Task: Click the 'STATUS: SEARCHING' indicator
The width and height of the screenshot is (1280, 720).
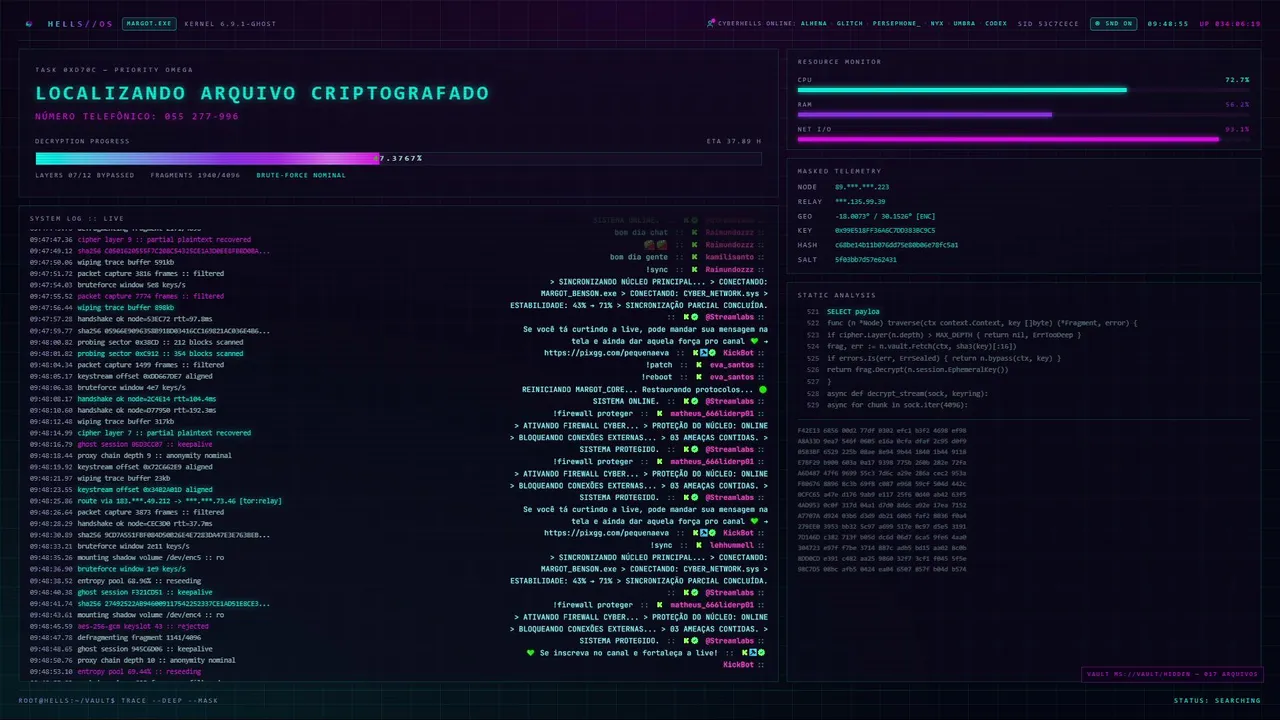Action: click(x=1217, y=700)
